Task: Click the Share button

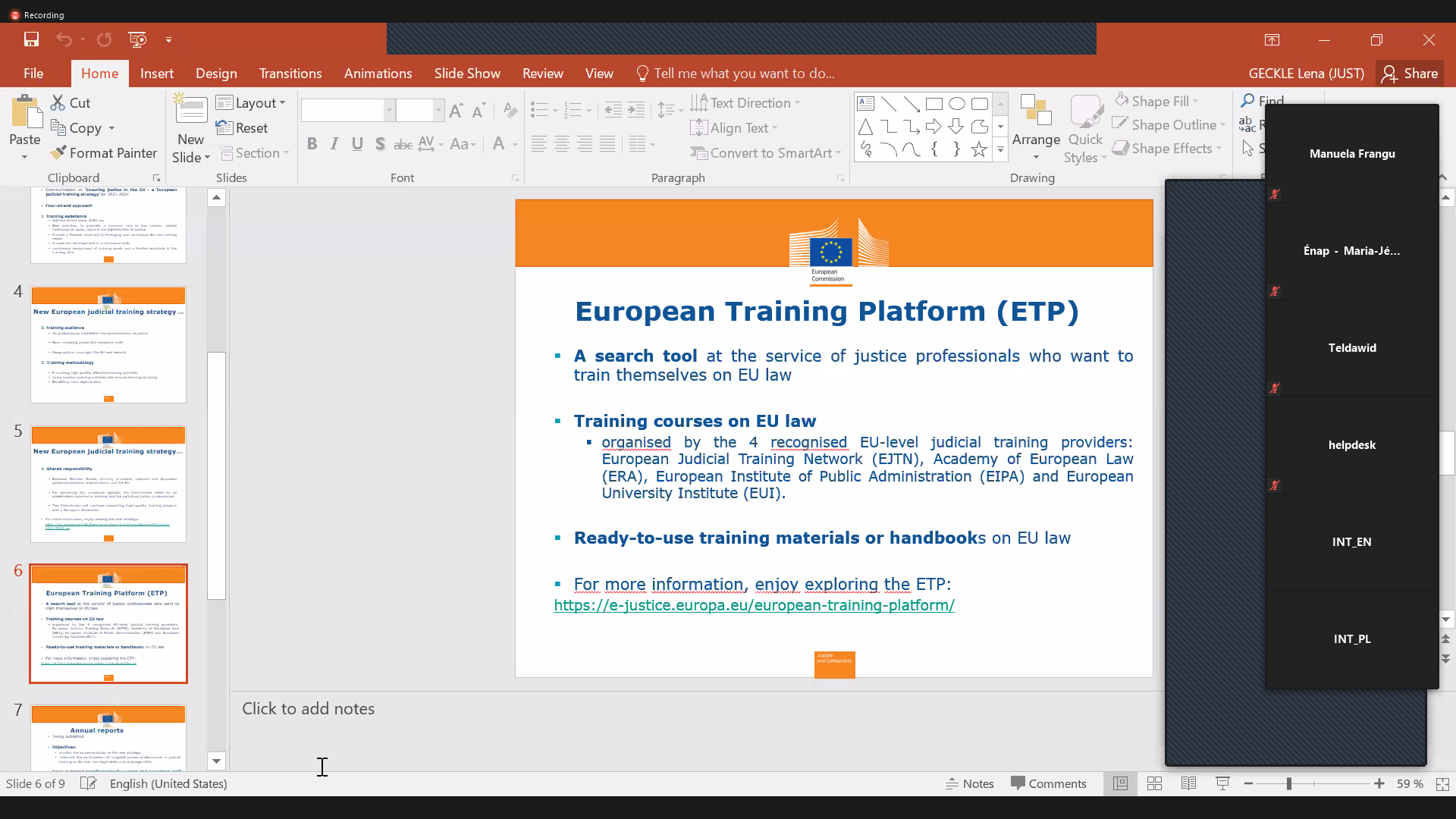Action: point(1410,74)
